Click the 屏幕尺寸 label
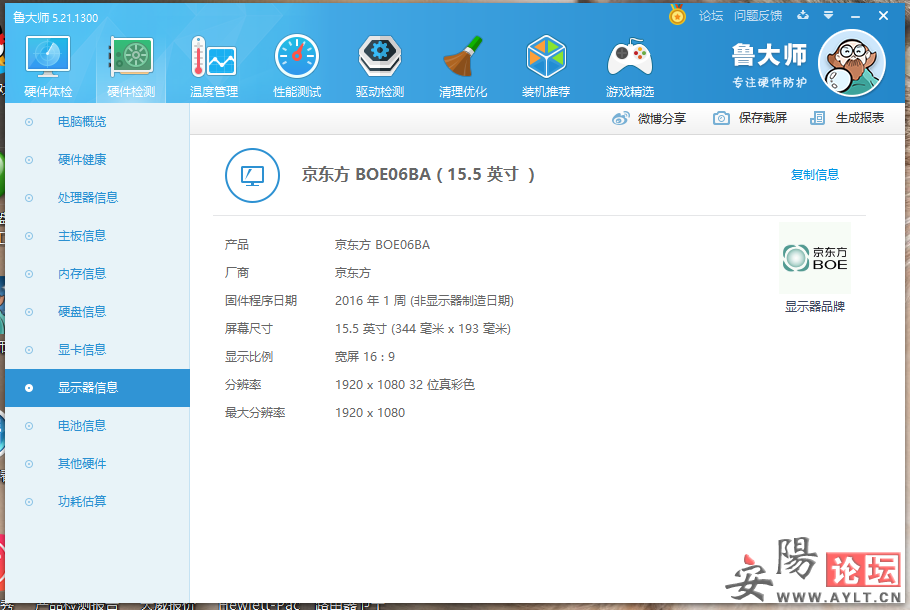 click(248, 329)
